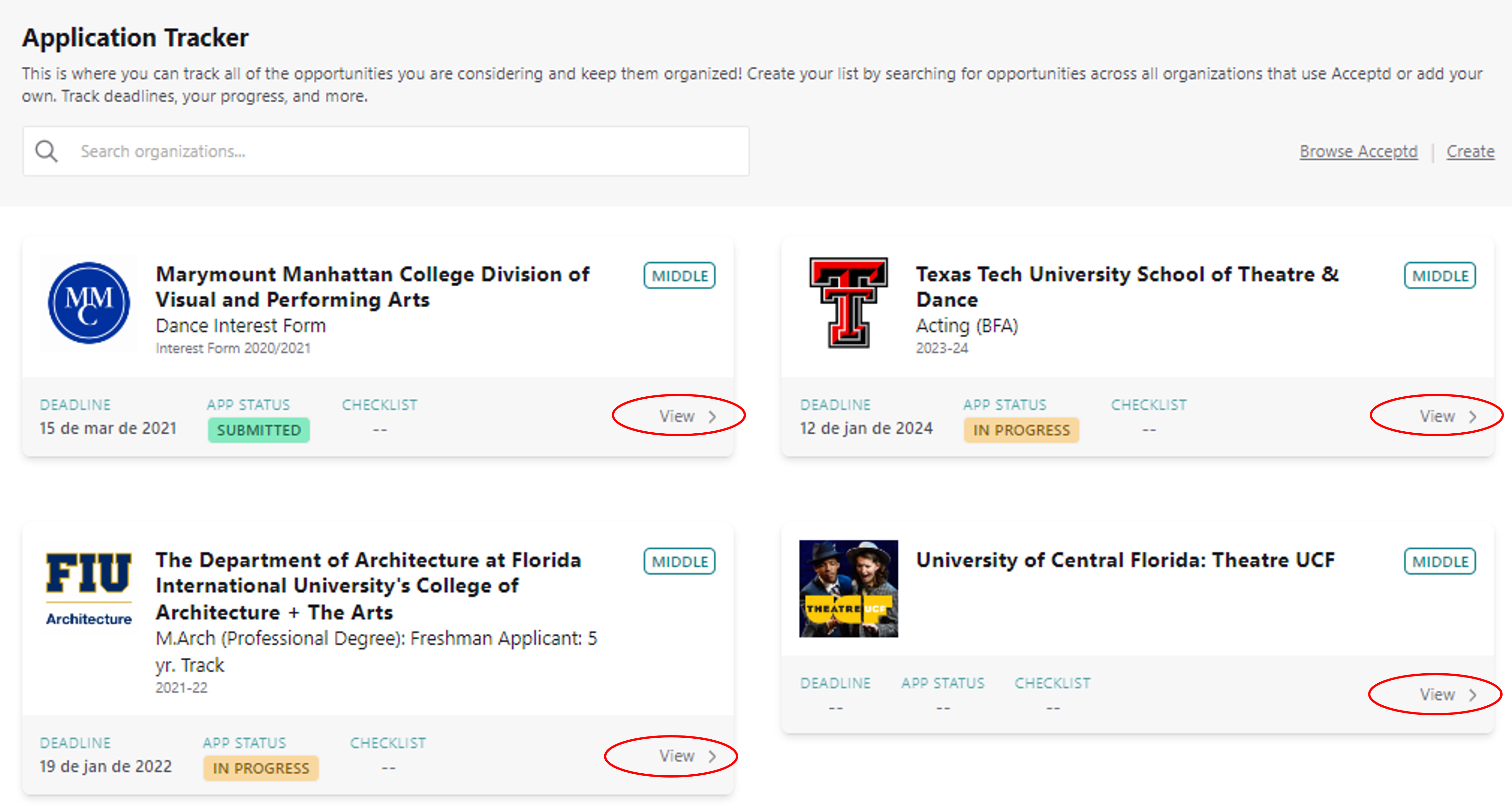Screen dimensions: 1512x808
Task: Click the Texas Tech double-T logo
Action: tap(848, 303)
